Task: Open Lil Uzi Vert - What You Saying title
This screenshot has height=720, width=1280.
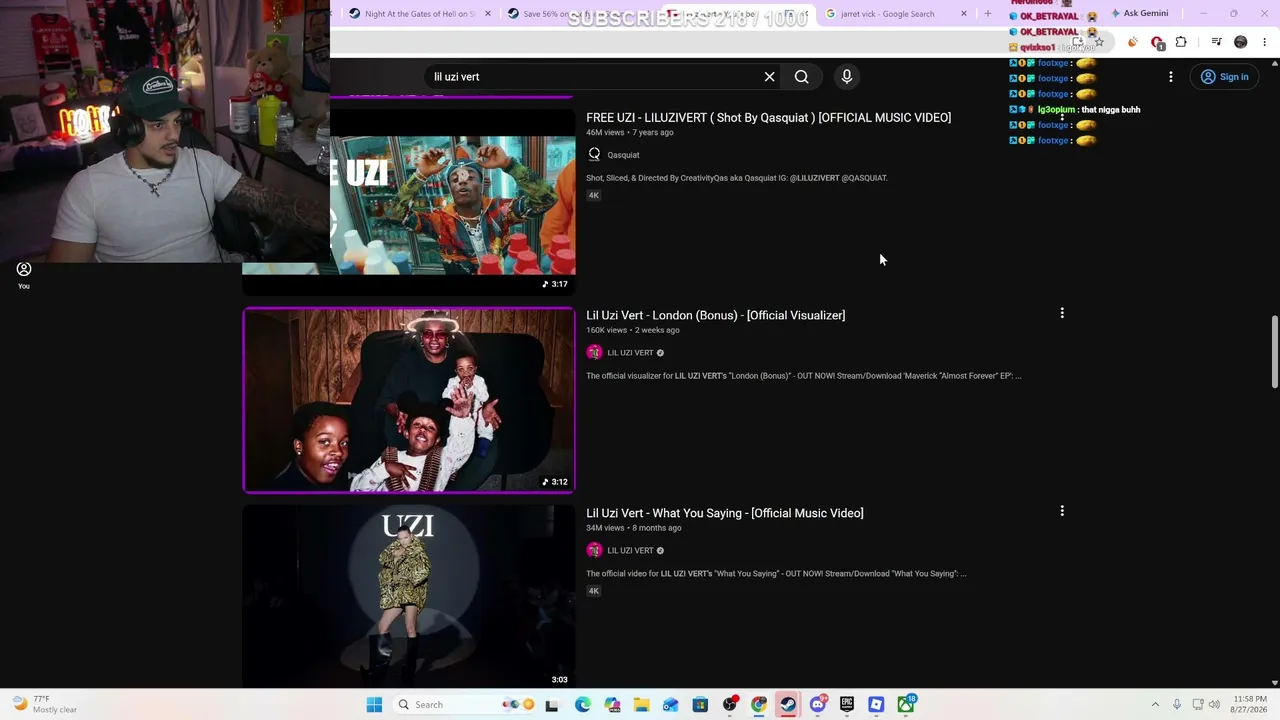Action: pos(724,514)
